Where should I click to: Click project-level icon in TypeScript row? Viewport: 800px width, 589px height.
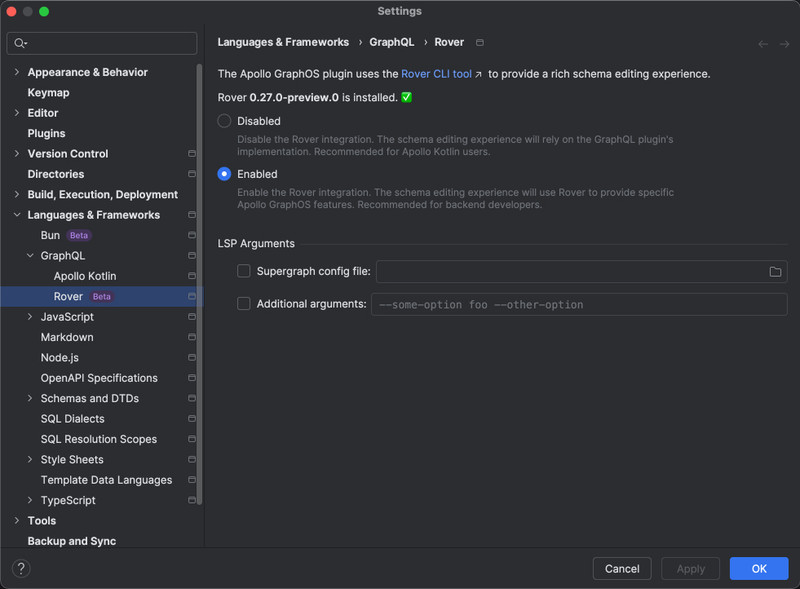coord(192,500)
